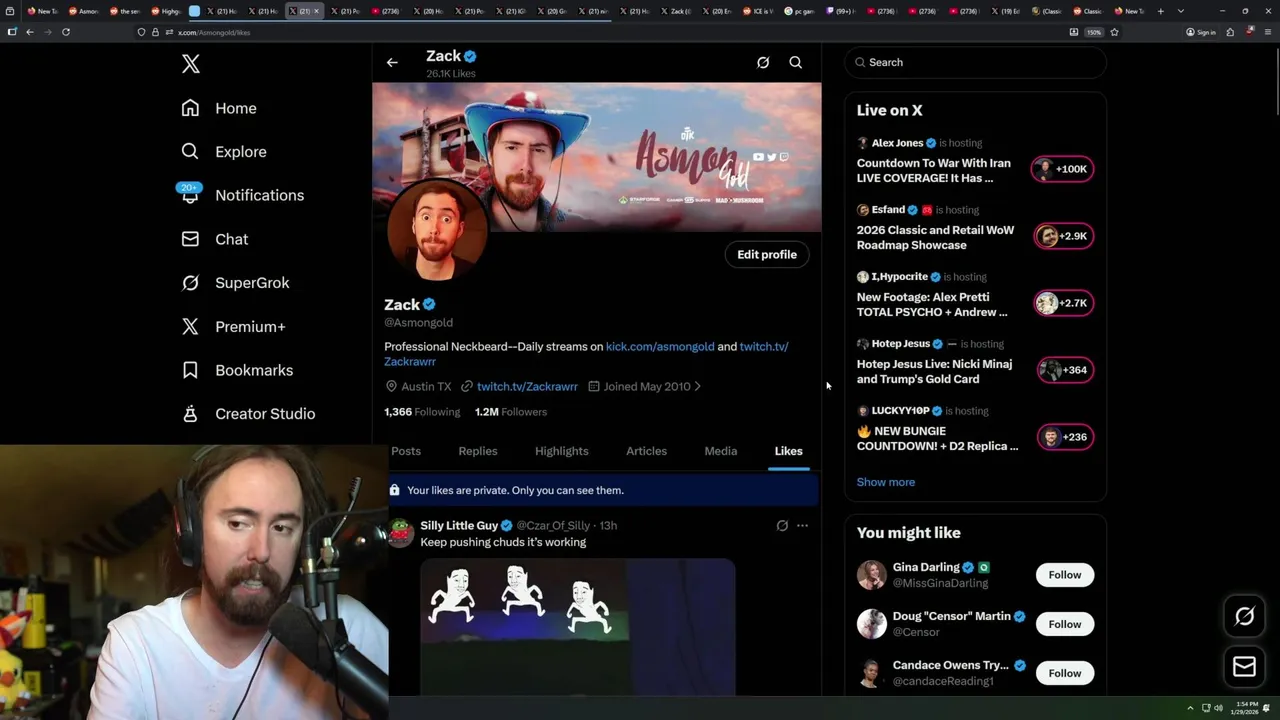
Task: Open I,Hypocrite's New Footage live stream
Action: click(932, 305)
